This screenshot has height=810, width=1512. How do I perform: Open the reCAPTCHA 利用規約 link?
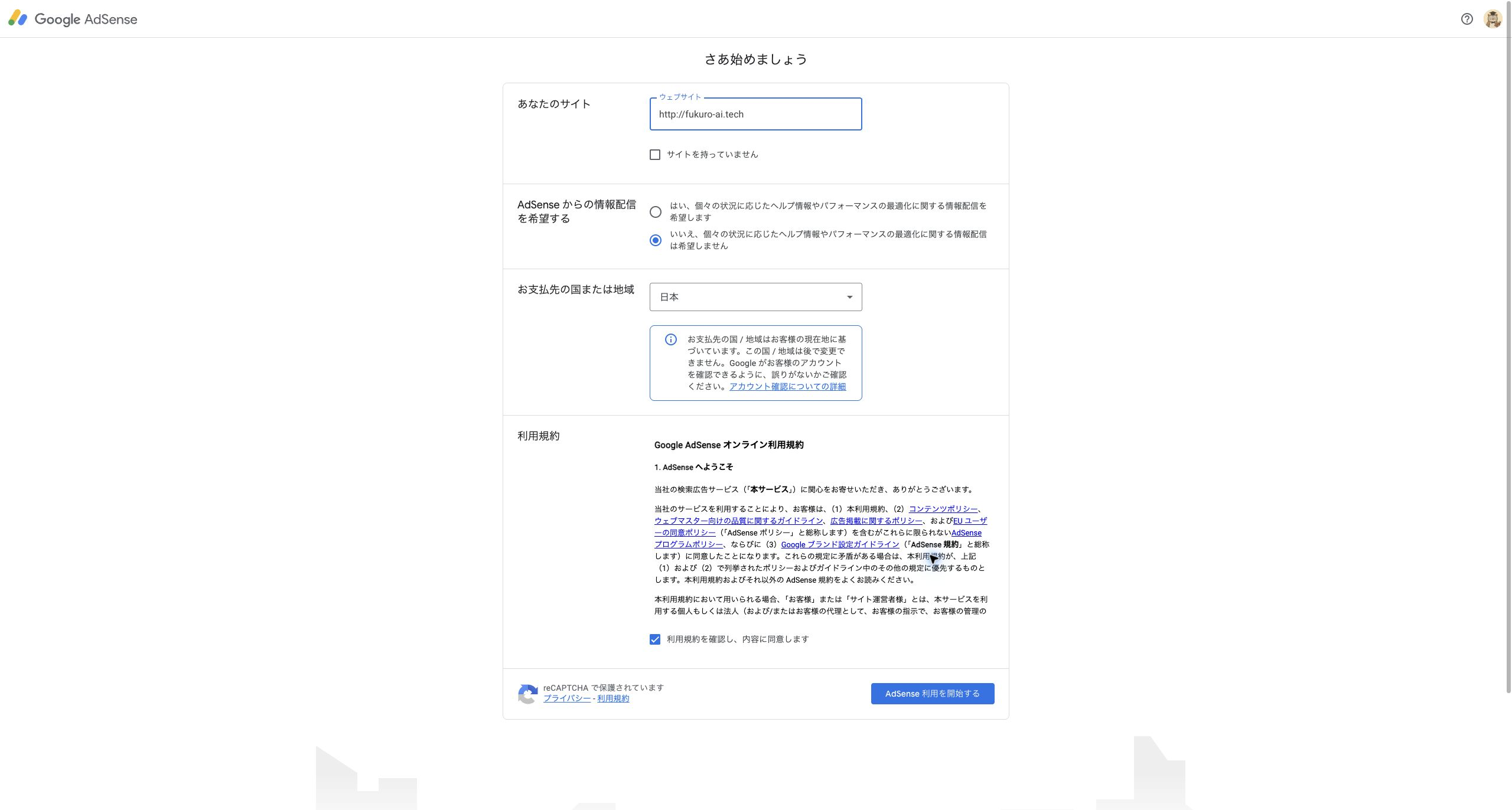pos(613,698)
